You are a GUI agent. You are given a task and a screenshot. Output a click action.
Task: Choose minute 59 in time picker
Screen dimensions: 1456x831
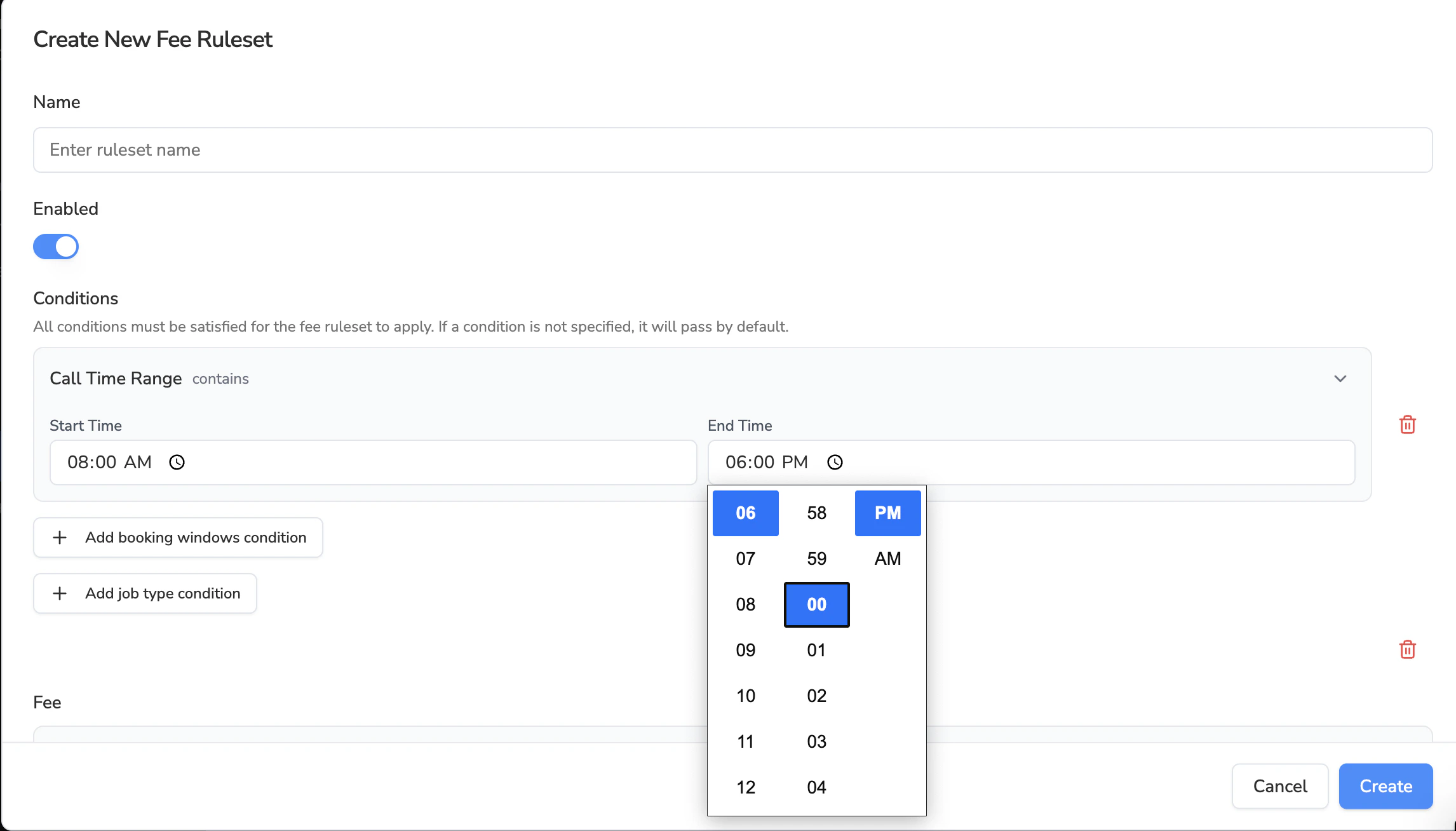pyautogui.click(x=816, y=558)
